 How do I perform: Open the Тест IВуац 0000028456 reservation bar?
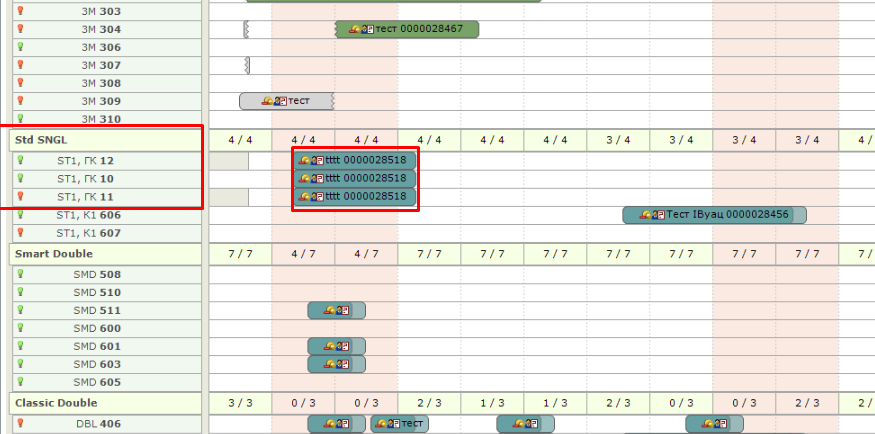pyautogui.click(x=714, y=215)
